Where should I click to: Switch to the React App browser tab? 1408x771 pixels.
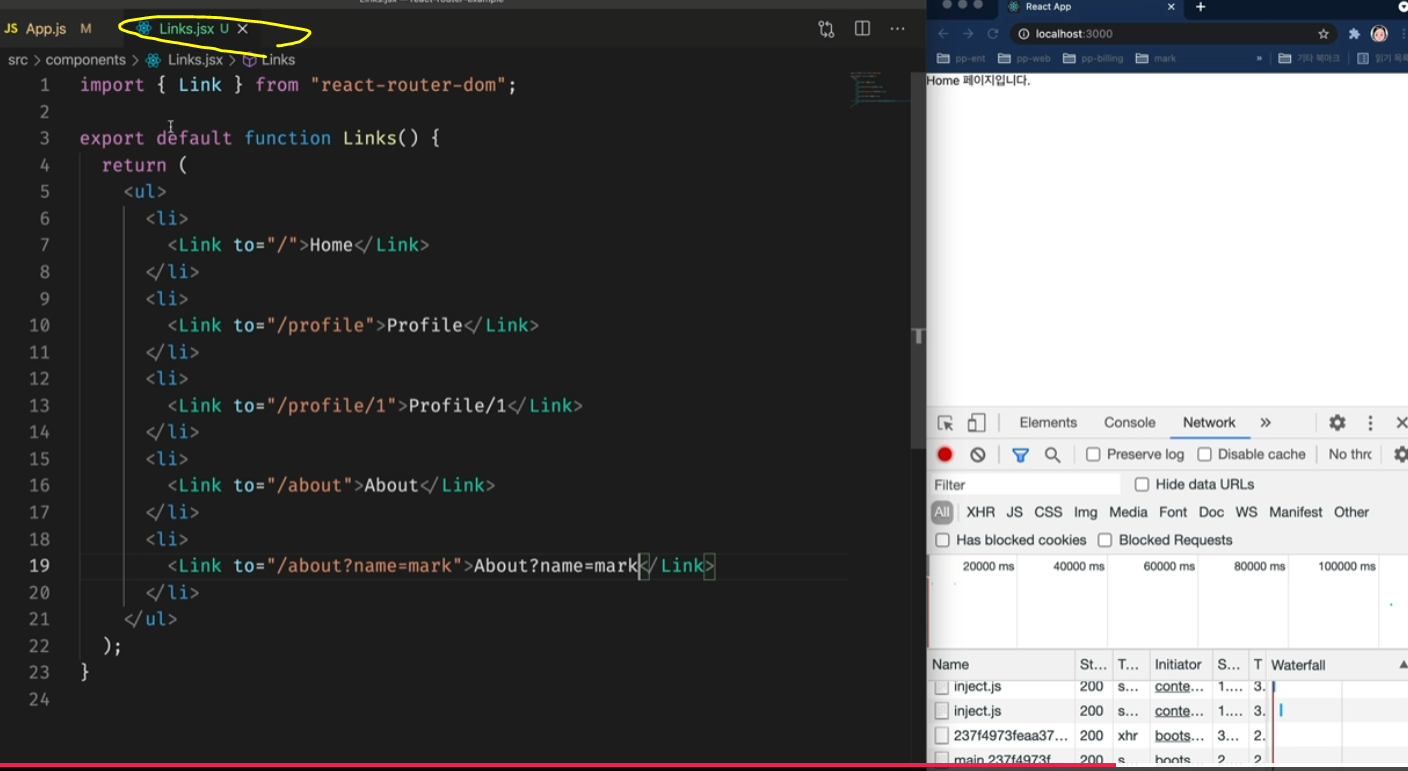(x=1085, y=7)
